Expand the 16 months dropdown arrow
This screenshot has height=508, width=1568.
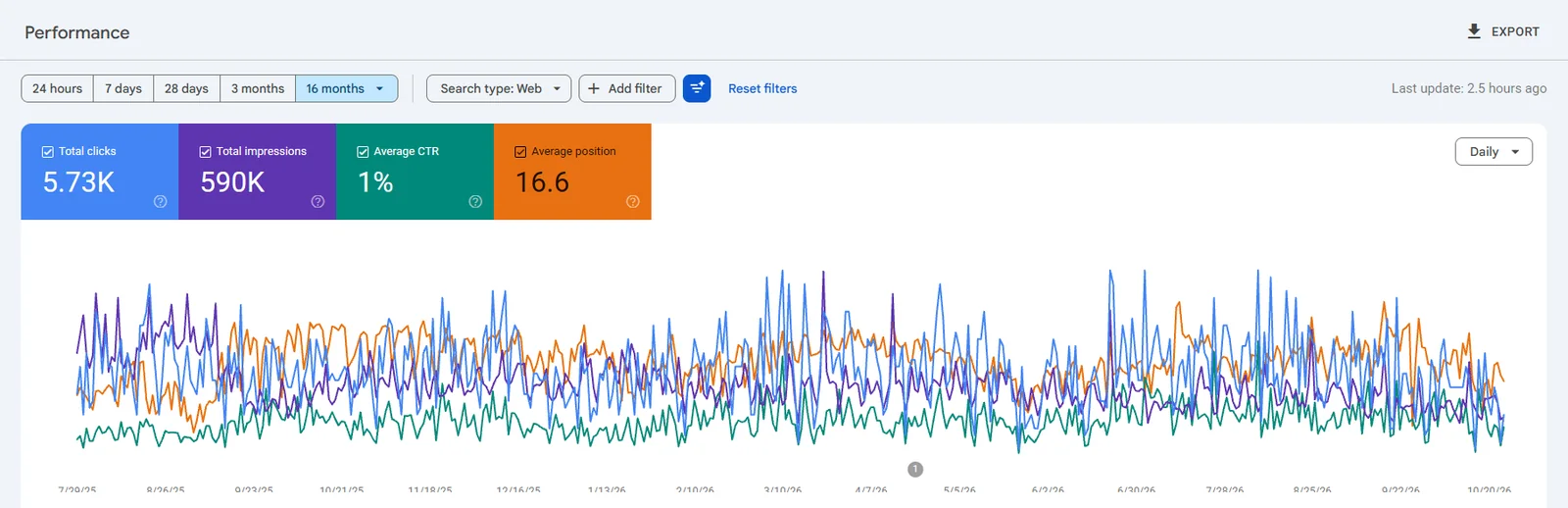(x=380, y=88)
